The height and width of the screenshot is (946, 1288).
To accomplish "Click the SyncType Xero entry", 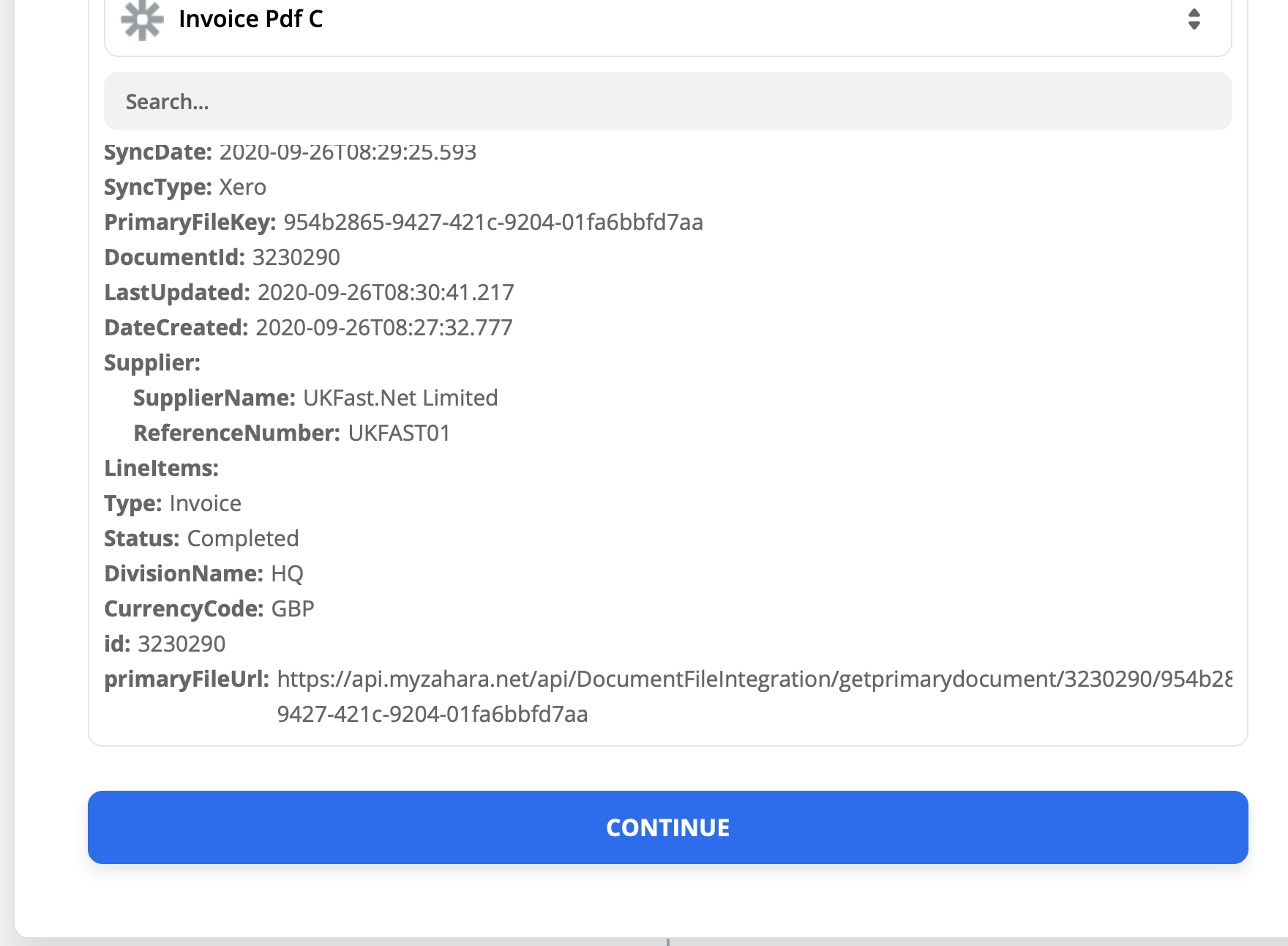I will click(x=185, y=187).
